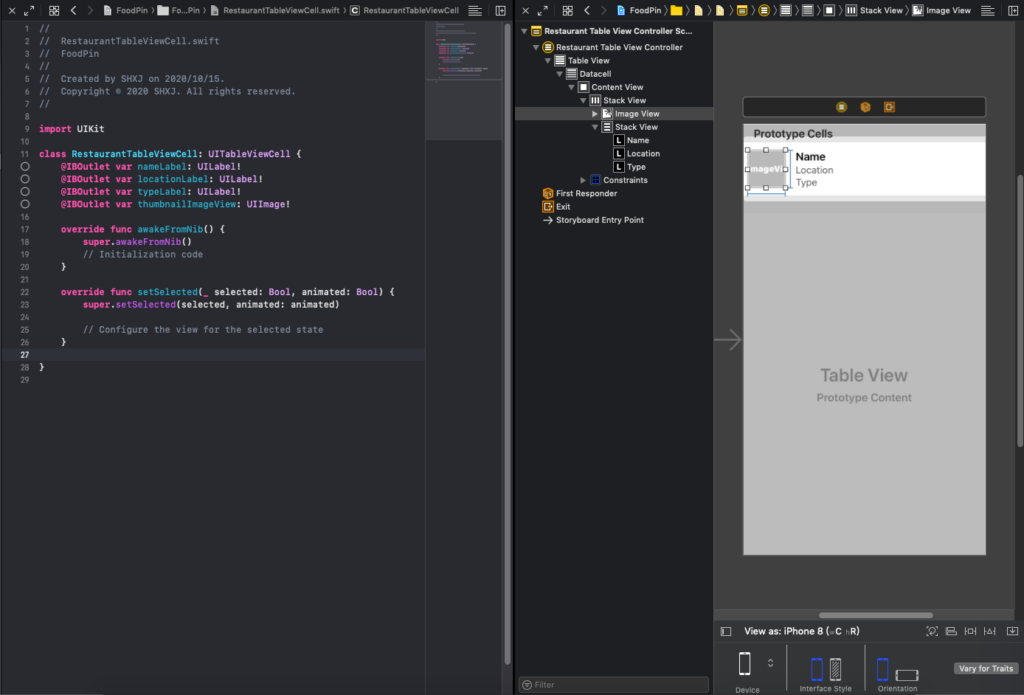
Task: Click the Update Frames icon in canvas toolbar
Action: (932, 631)
